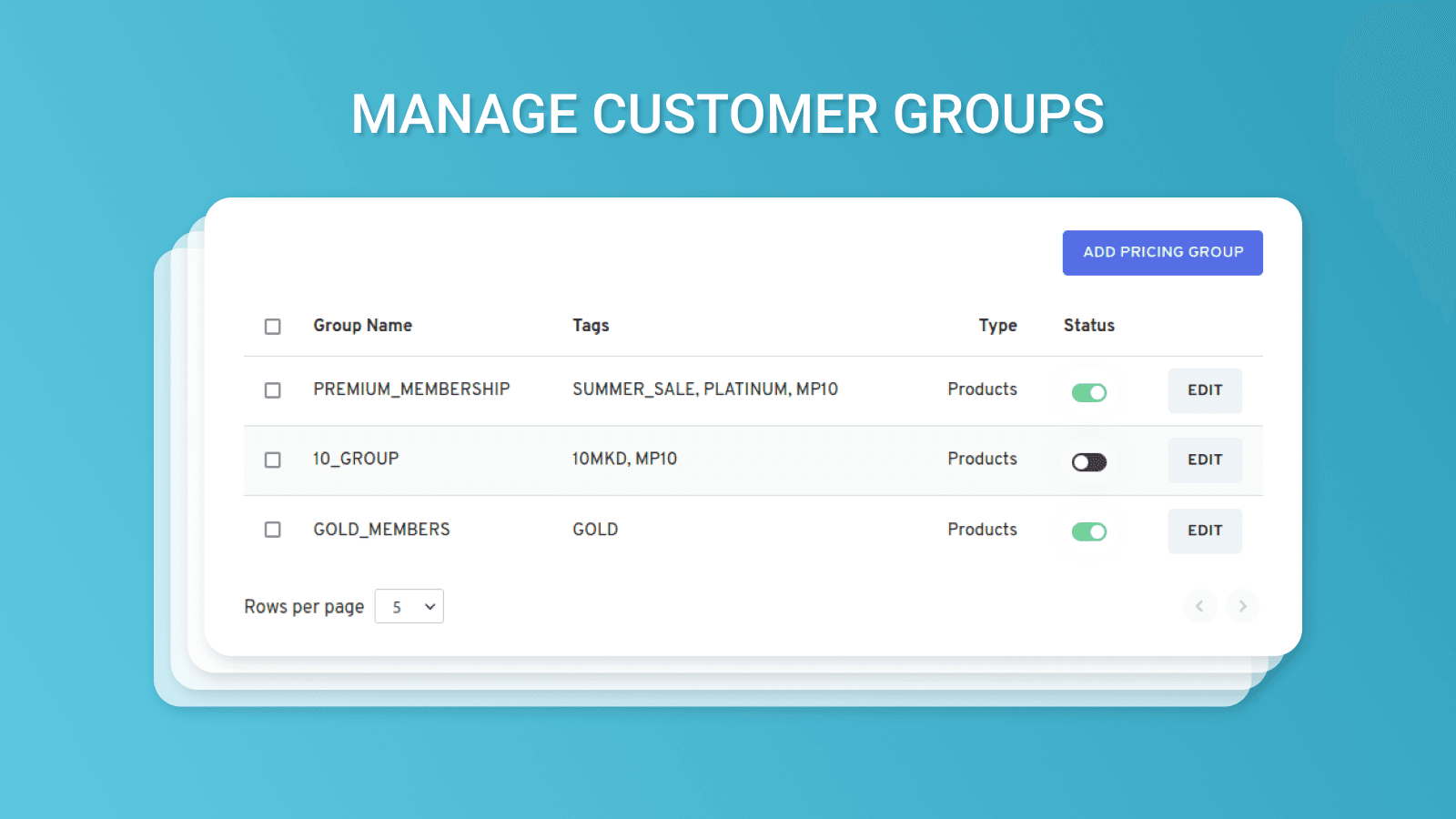This screenshot has width=1456, height=819.
Task: Enable the 10_GROUP status toggle
Action: [1089, 461]
